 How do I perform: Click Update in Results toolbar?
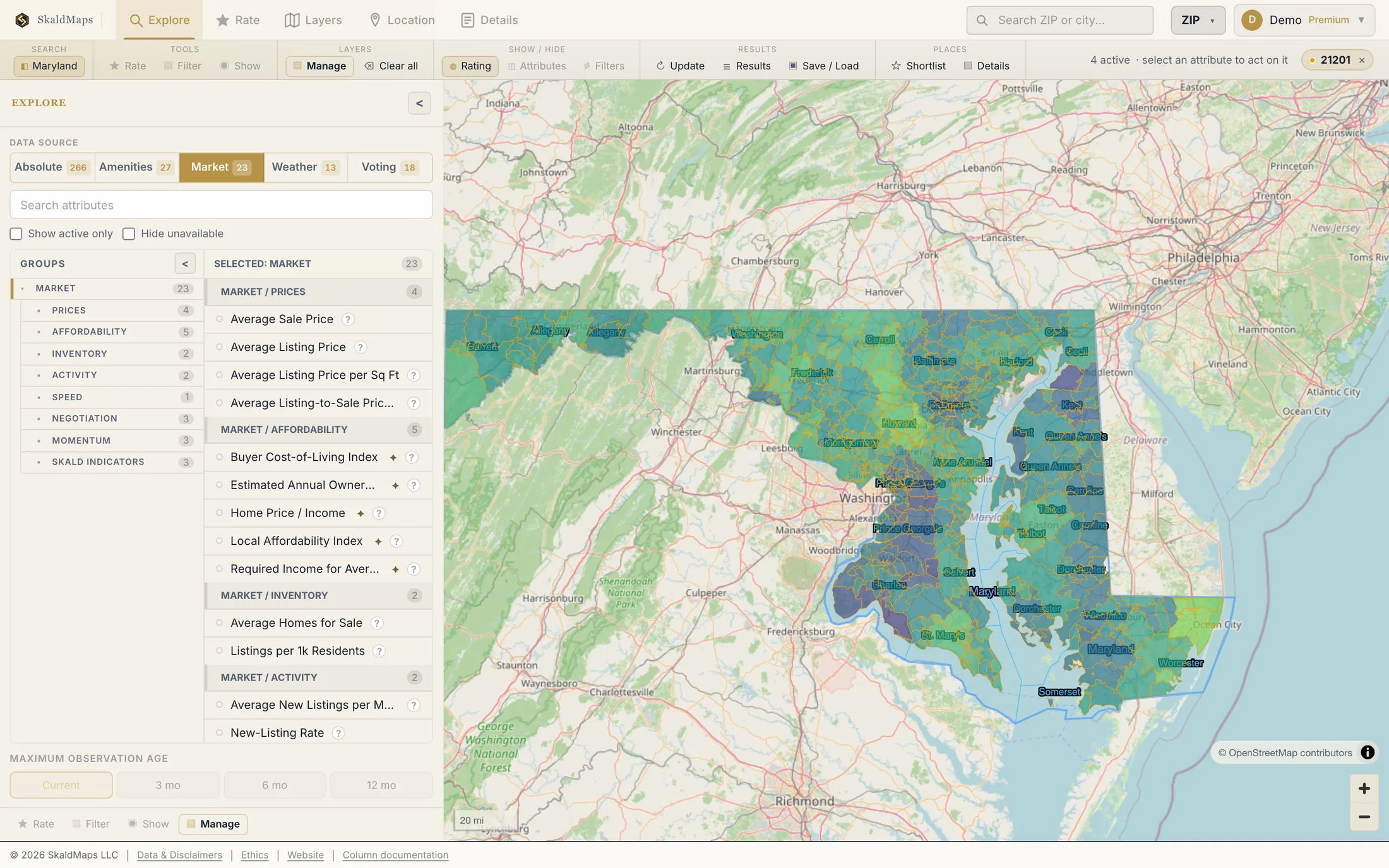(680, 66)
